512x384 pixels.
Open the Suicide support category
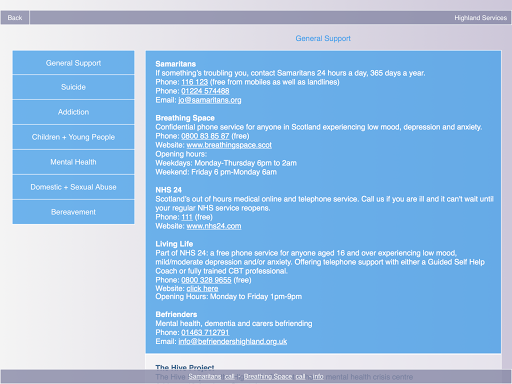point(73,87)
